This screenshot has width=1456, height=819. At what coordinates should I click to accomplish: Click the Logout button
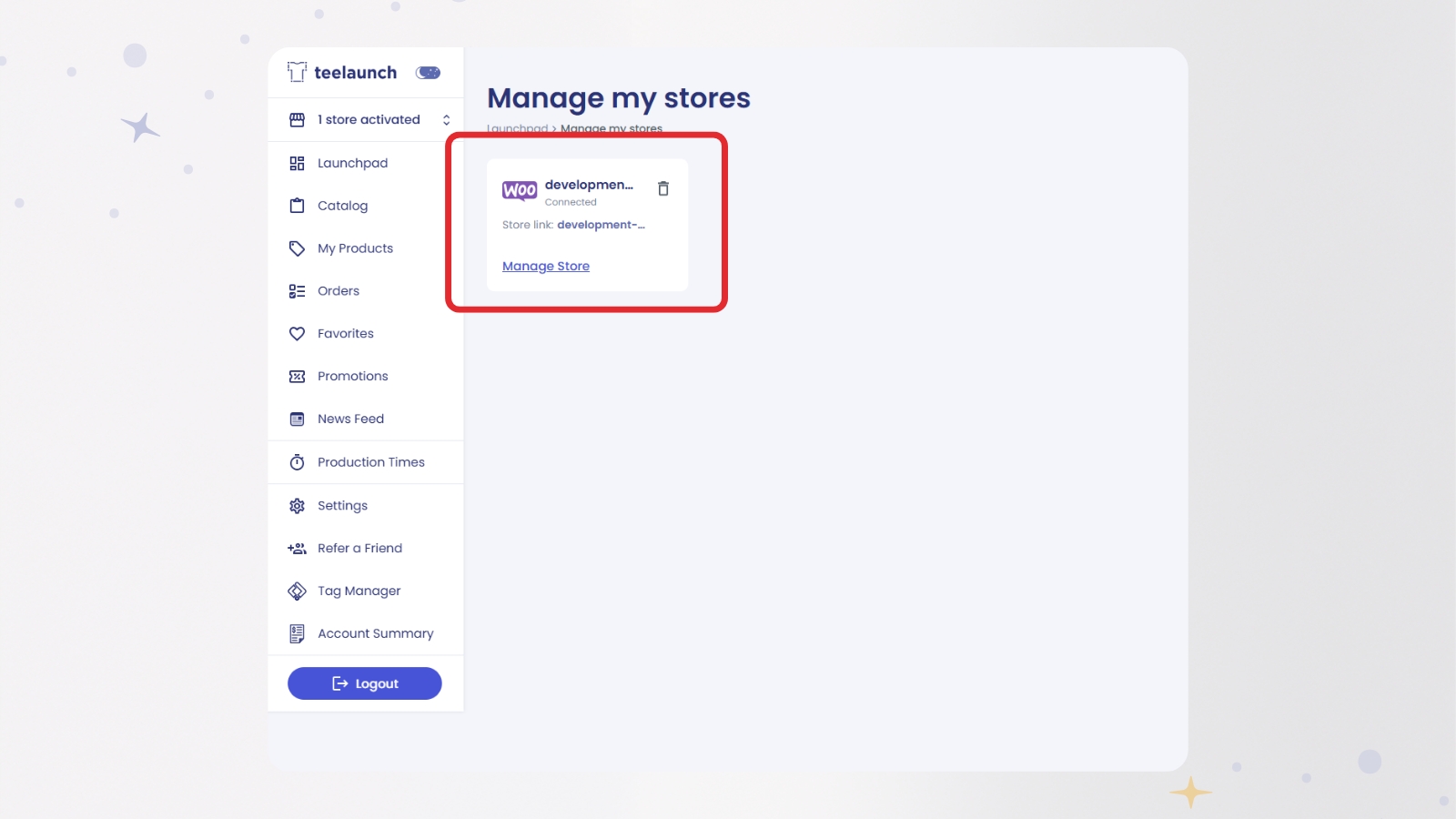point(365,683)
